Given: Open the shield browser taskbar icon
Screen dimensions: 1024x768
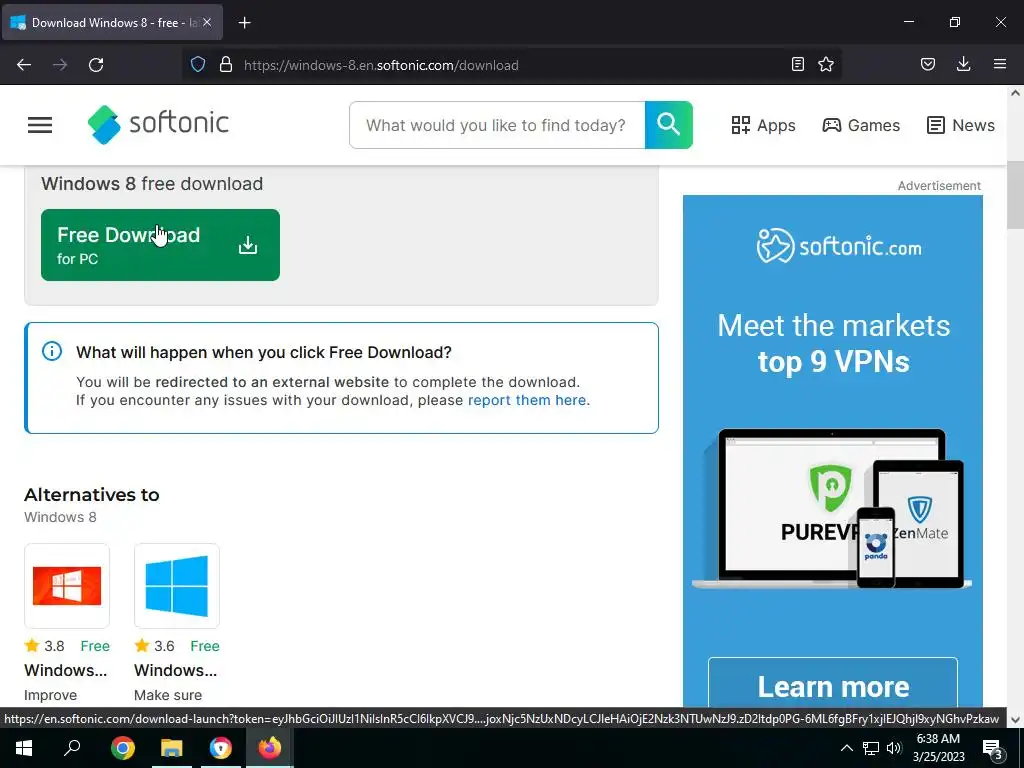Looking at the screenshot, I should (221, 748).
